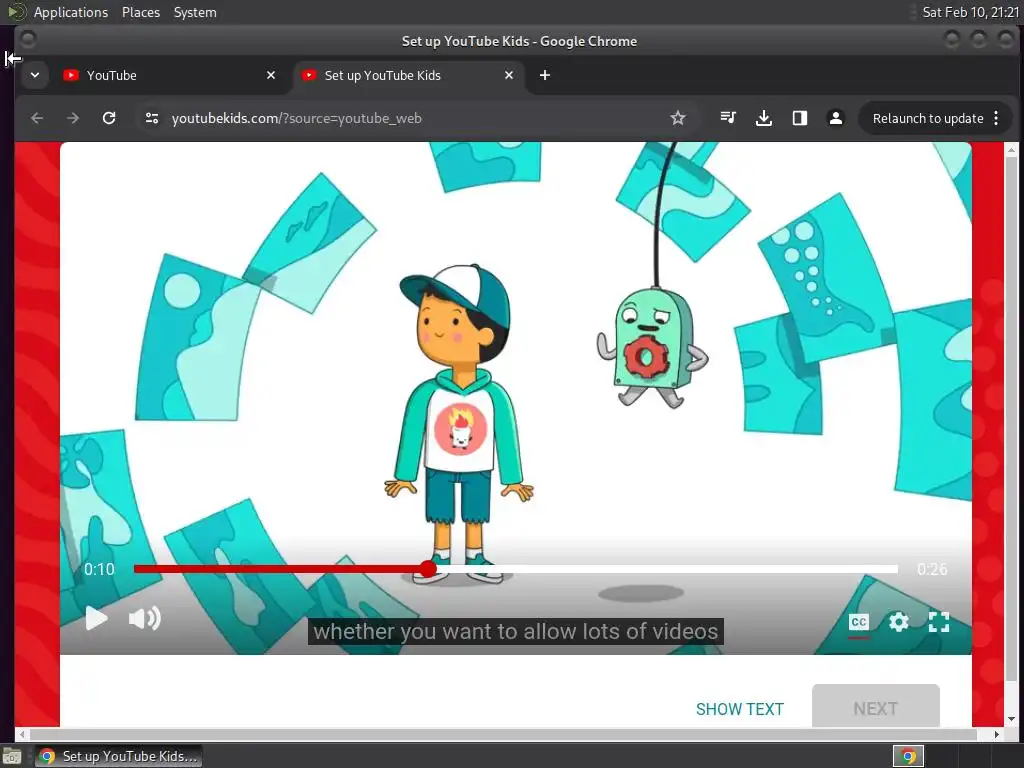
Task: Expand the tab search dropdown
Action: point(35,75)
